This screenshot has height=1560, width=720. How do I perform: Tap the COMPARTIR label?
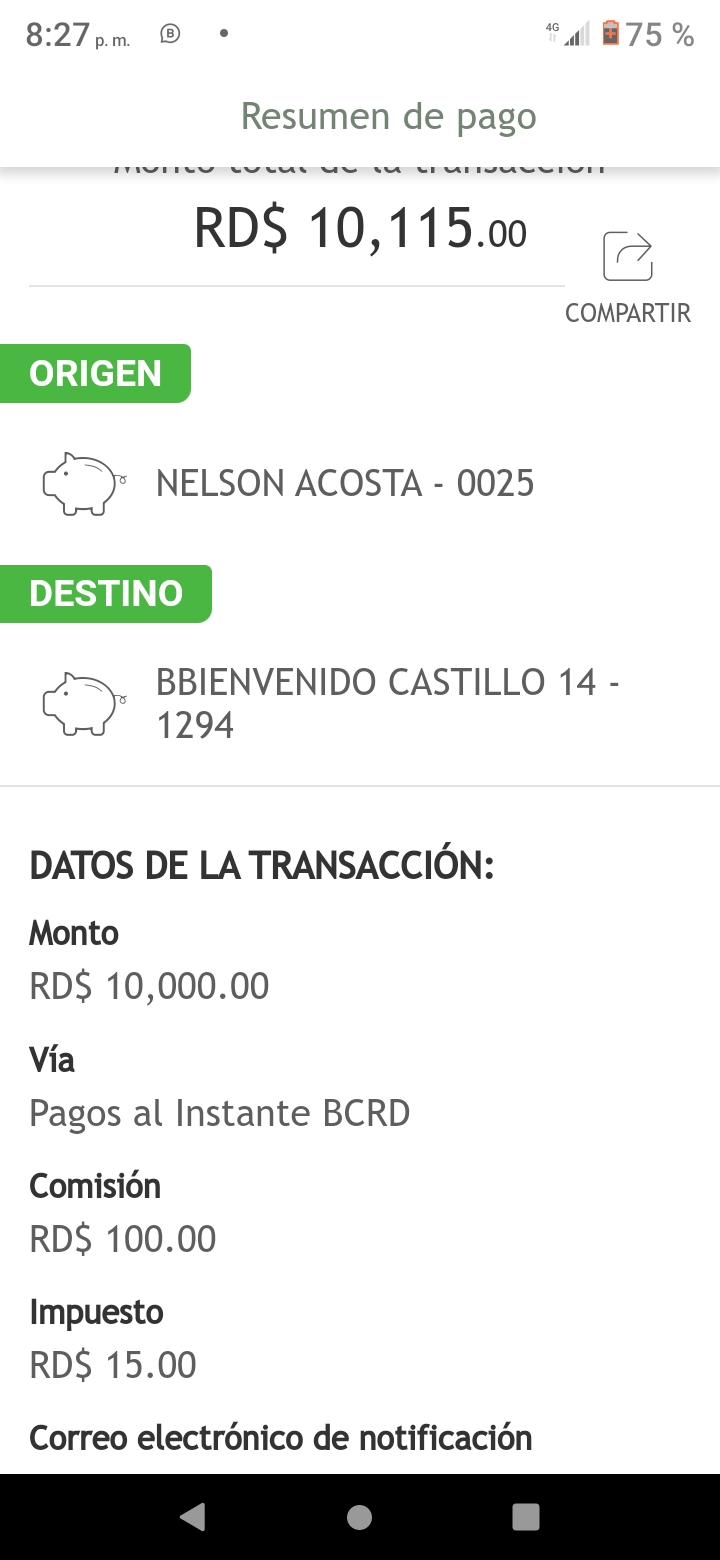[x=628, y=313]
